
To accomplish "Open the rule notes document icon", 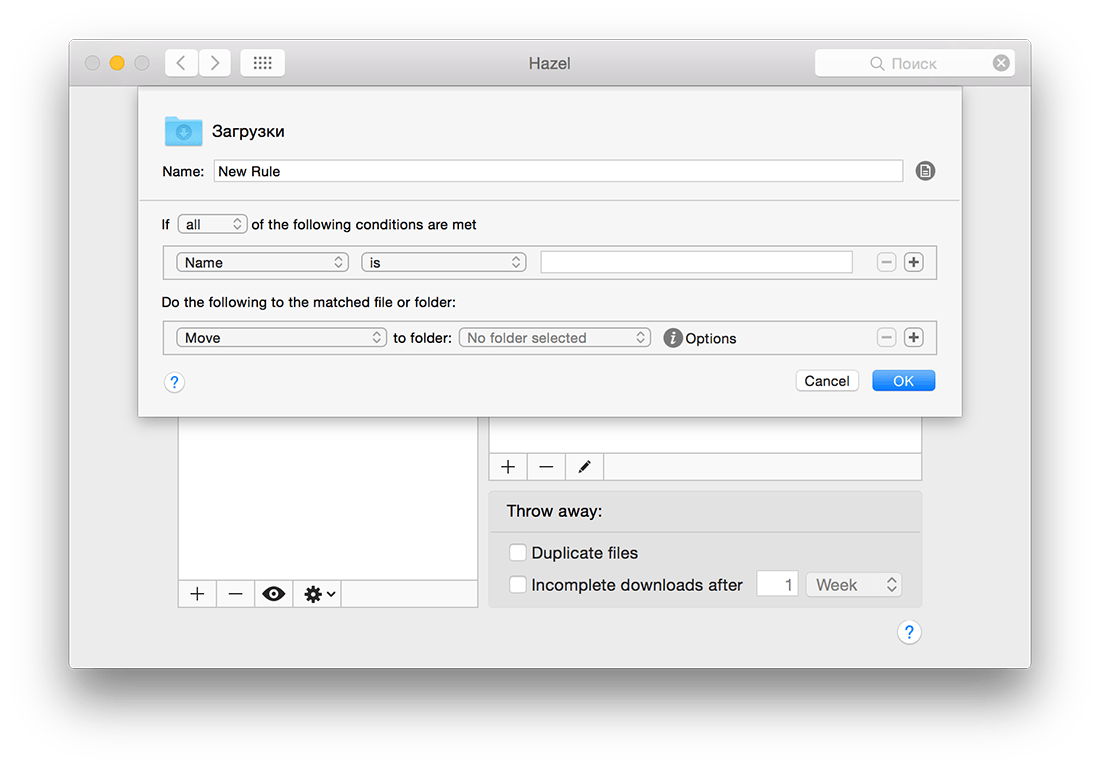I will (x=925, y=171).
